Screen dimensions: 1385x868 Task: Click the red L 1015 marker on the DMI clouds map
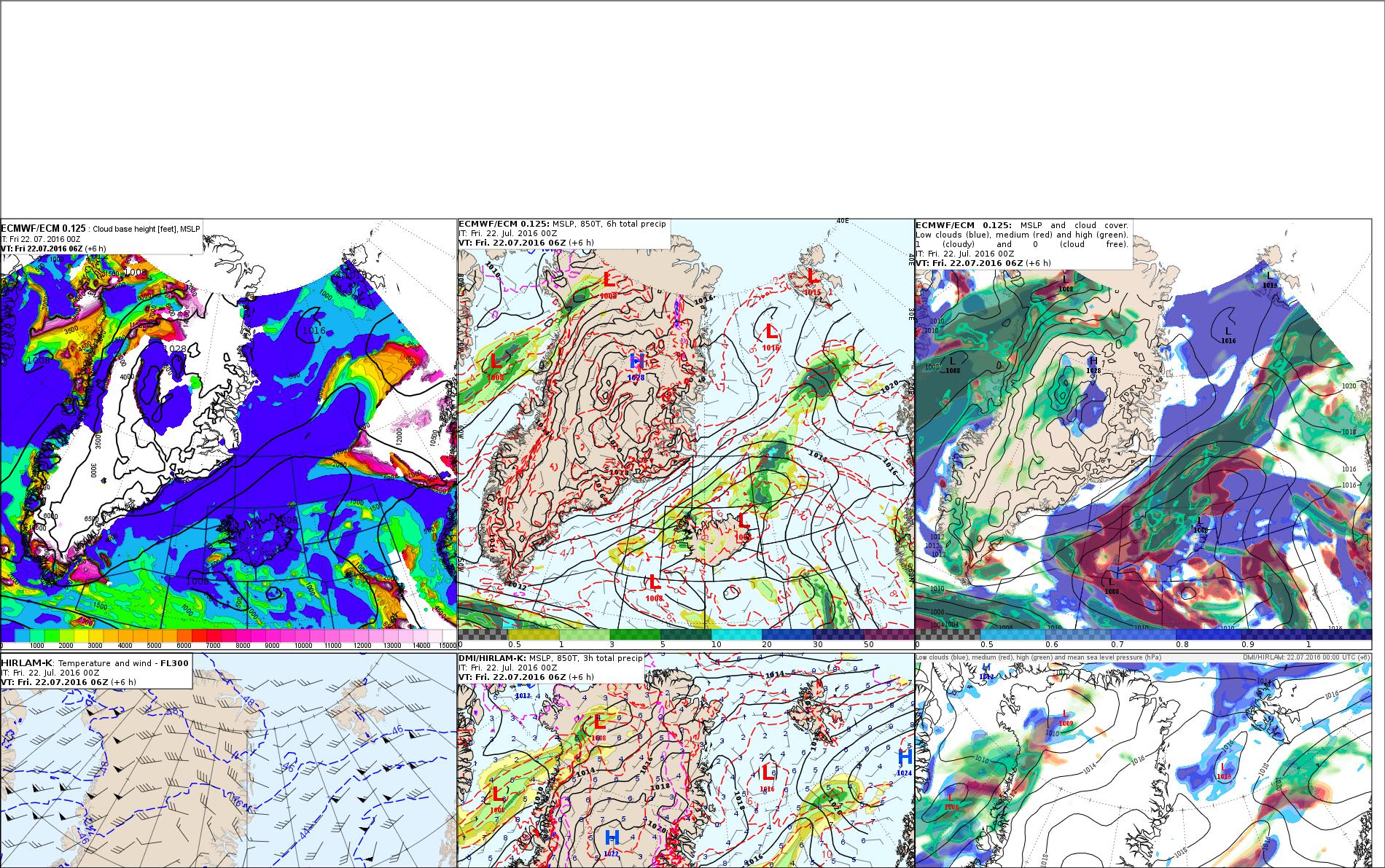click(1224, 770)
